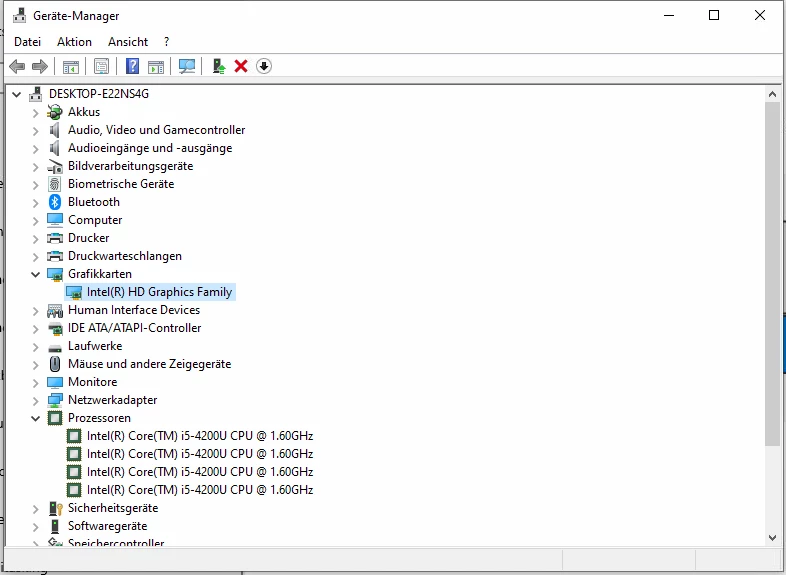Collapse the DESKTOP-E22NS4G root node
Image resolution: width=786 pixels, height=575 pixels.
[17, 94]
